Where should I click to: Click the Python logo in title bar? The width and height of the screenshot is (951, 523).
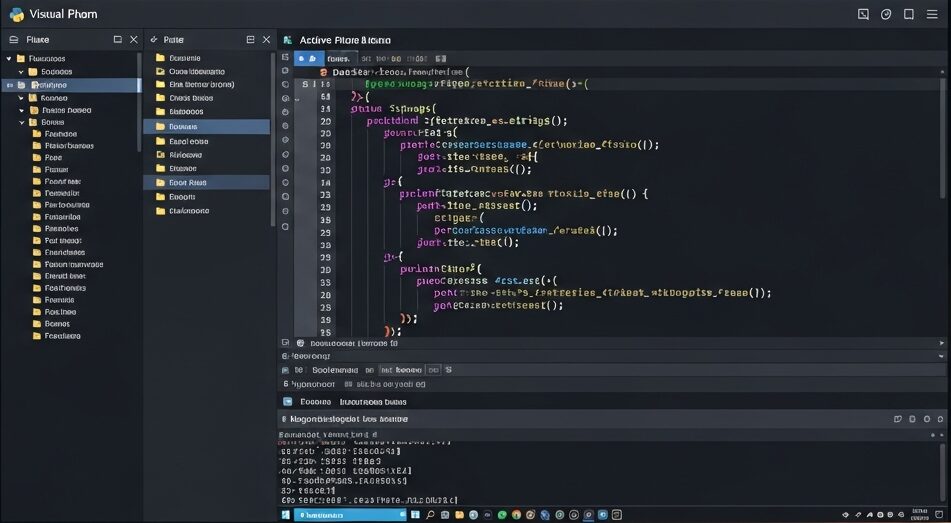pos(16,14)
